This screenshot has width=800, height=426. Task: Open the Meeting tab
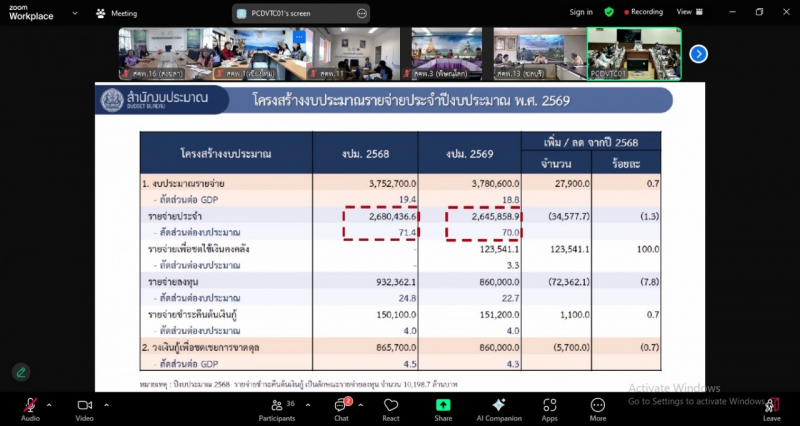tap(117, 14)
